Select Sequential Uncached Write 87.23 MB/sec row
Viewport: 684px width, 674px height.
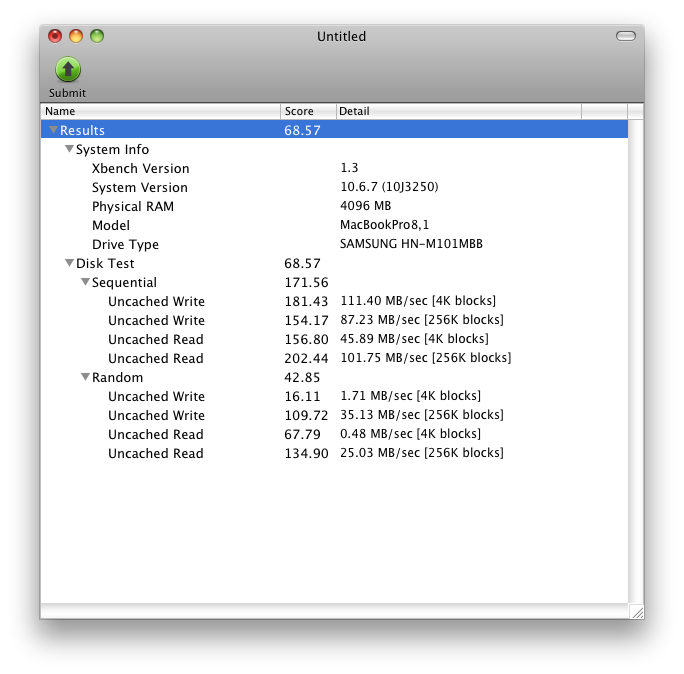334,320
